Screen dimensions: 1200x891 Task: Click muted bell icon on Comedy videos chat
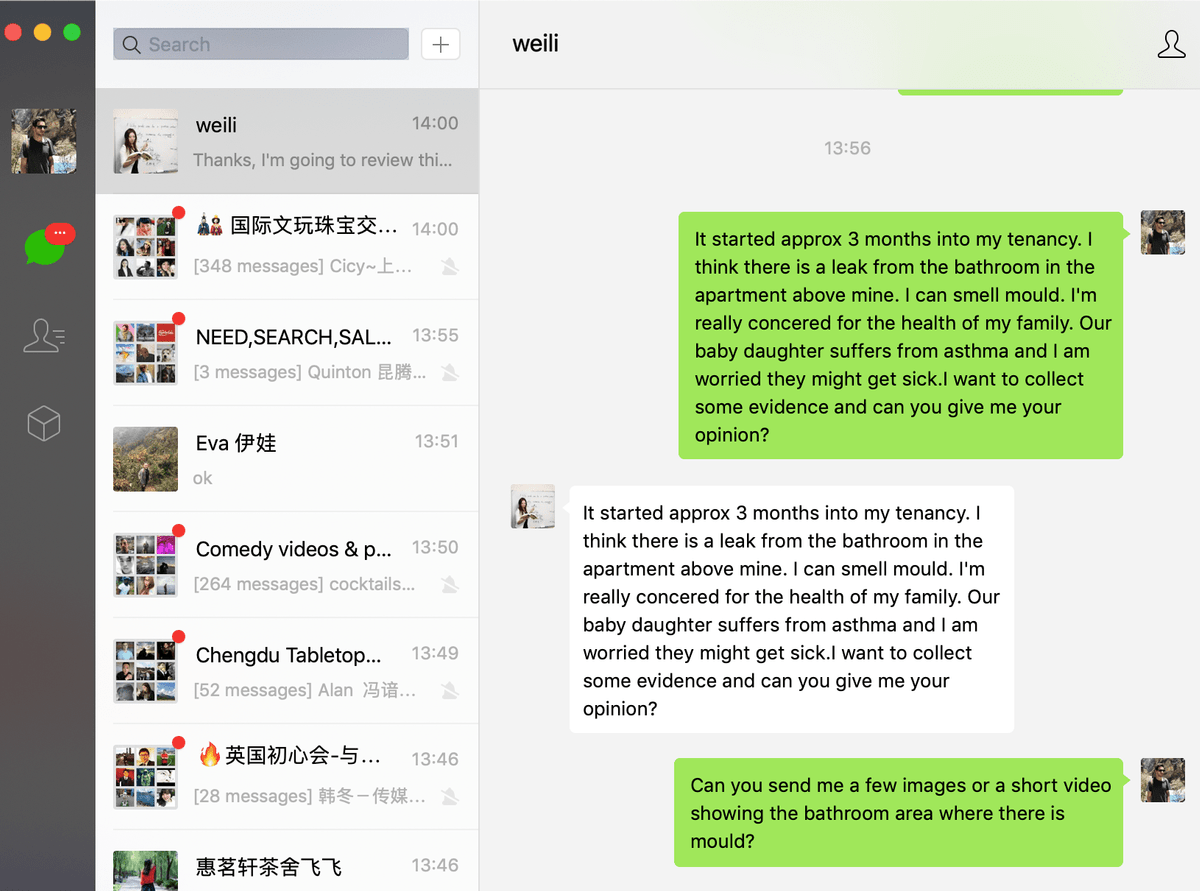click(x=450, y=584)
